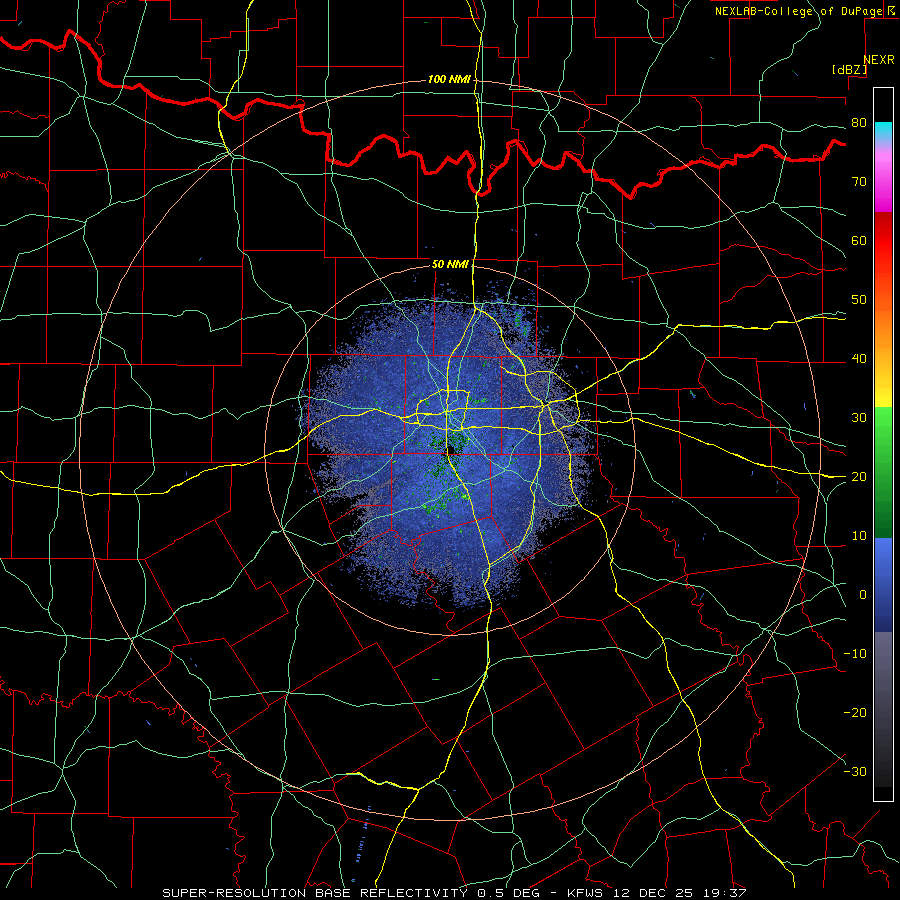
Task: Click the 50 NMI range ring label
Action: (x=450, y=265)
